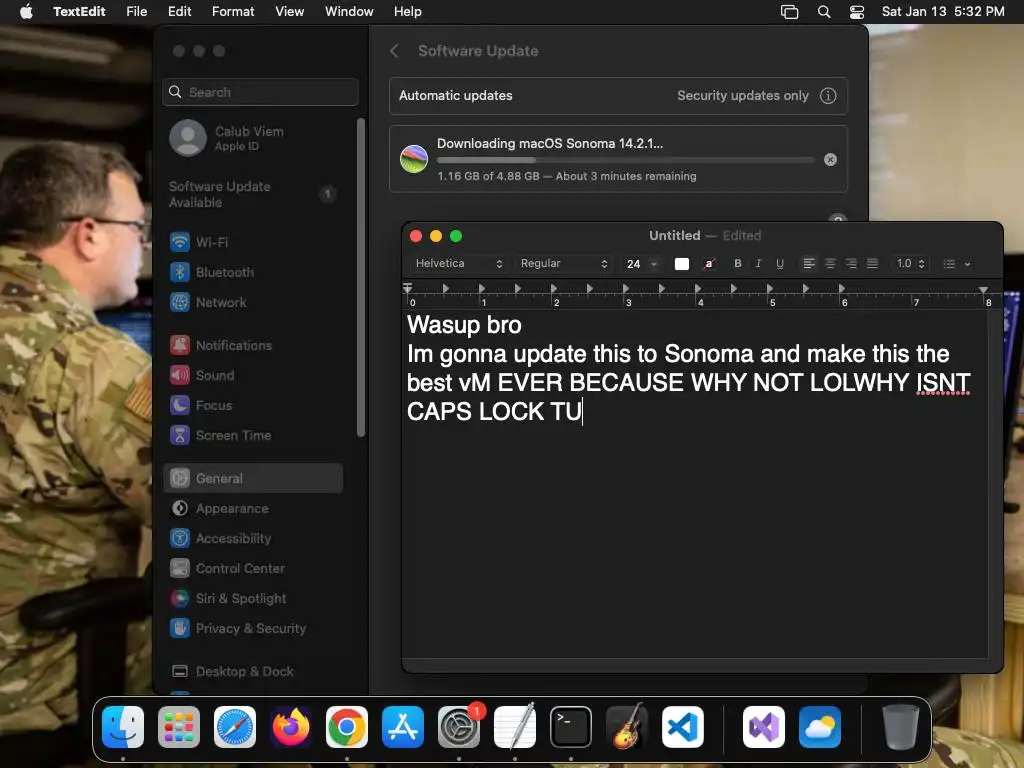Image resolution: width=1024 pixels, height=768 pixels.
Task: Open Software Update Available entry
Action: pos(251,194)
